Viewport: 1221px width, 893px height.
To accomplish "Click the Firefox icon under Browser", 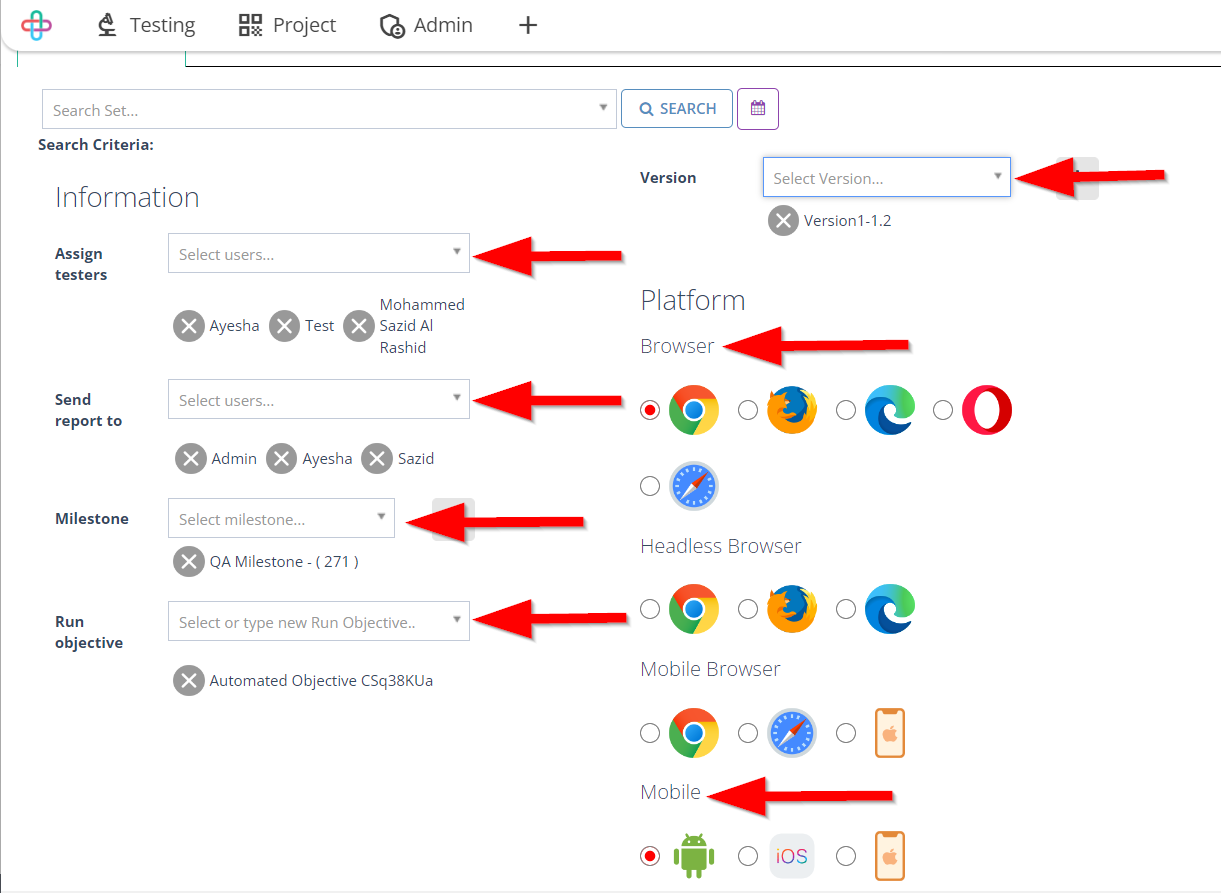I will coord(792,410).
